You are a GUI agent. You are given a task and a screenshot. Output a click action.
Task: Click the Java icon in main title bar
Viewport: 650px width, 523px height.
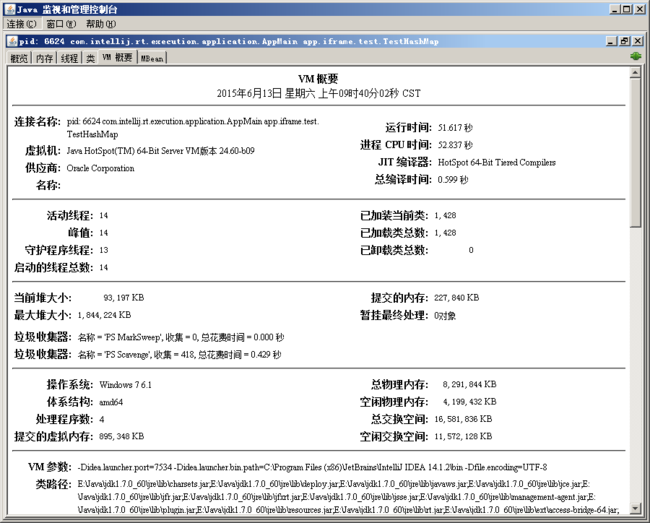pos(10,9)
